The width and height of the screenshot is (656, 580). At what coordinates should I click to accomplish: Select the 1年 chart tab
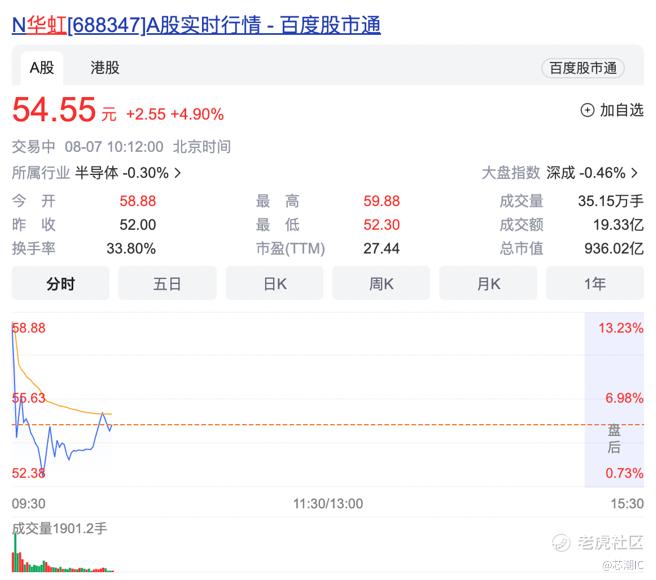pos(595,284)
